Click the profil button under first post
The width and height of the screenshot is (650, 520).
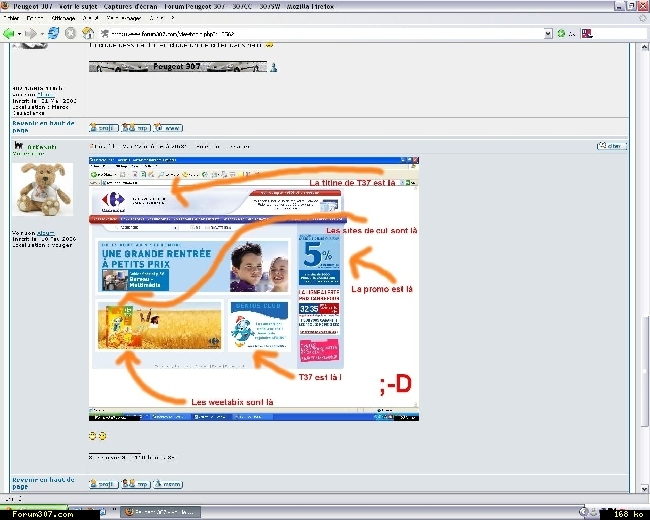[x=103, y=128]
